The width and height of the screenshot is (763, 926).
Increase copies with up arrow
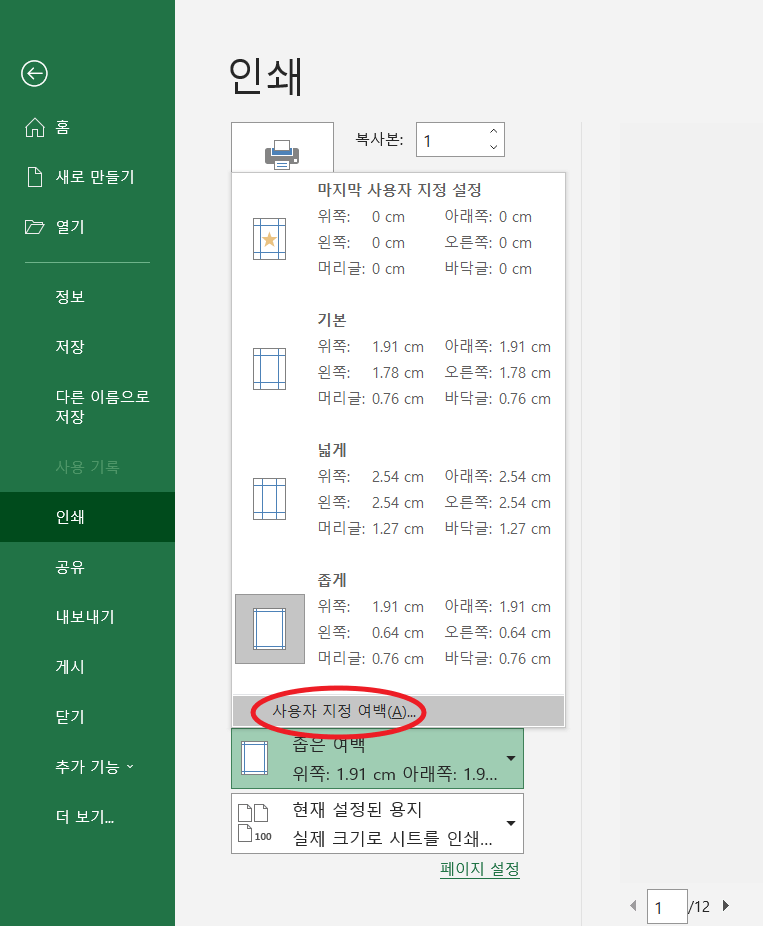(493, 131)
